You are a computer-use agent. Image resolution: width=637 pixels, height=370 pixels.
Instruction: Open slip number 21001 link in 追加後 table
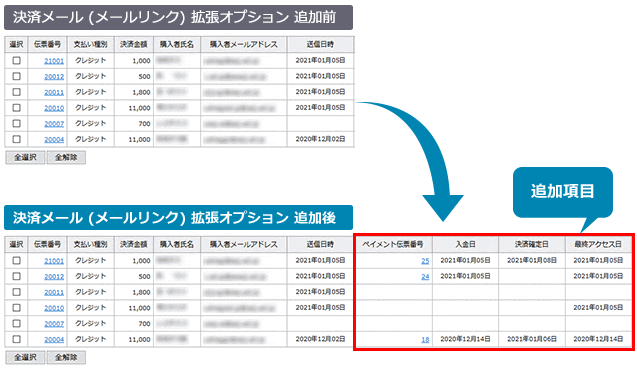[x=54, y=261]
